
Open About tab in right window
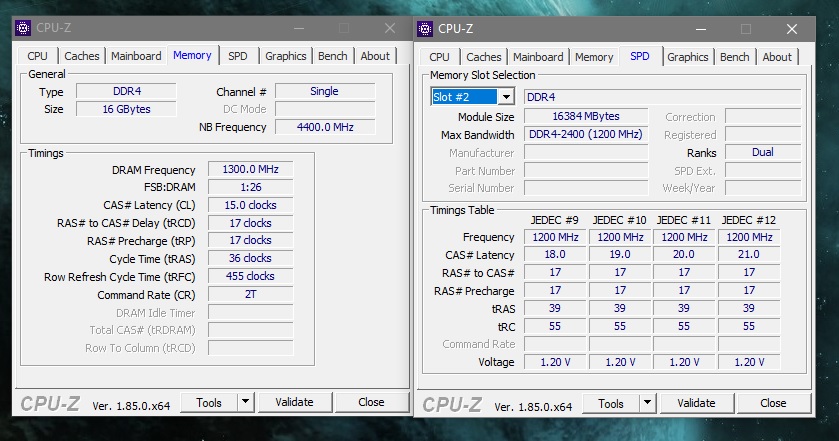click(x=777, y=57)
